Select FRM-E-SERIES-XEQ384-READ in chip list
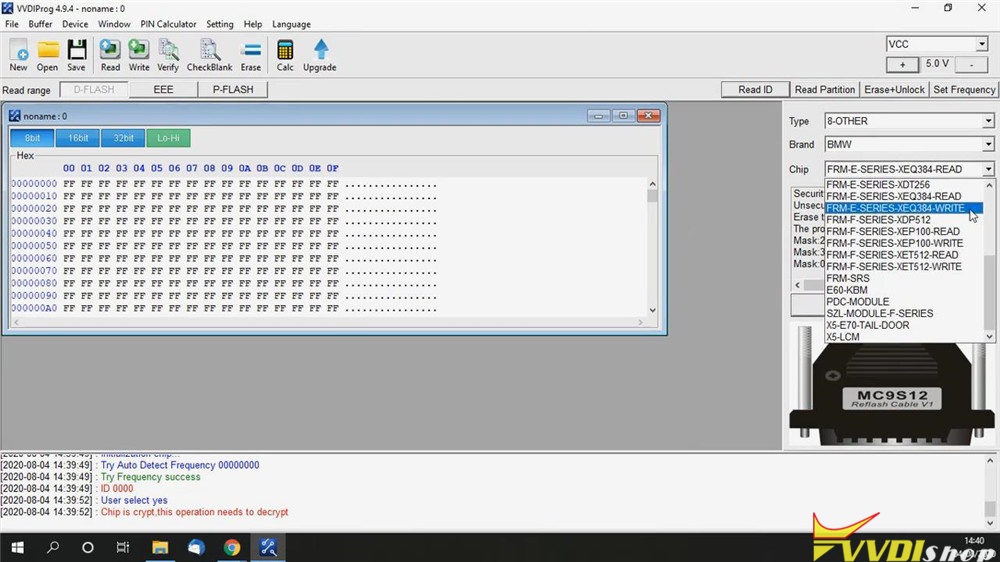 click(x=893, y=196)
